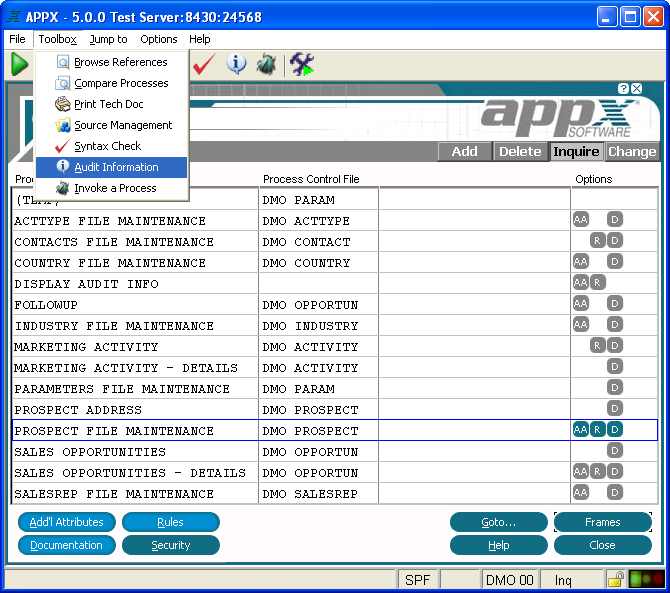Click the green Run arrow toolbar icon

point(19,64)
